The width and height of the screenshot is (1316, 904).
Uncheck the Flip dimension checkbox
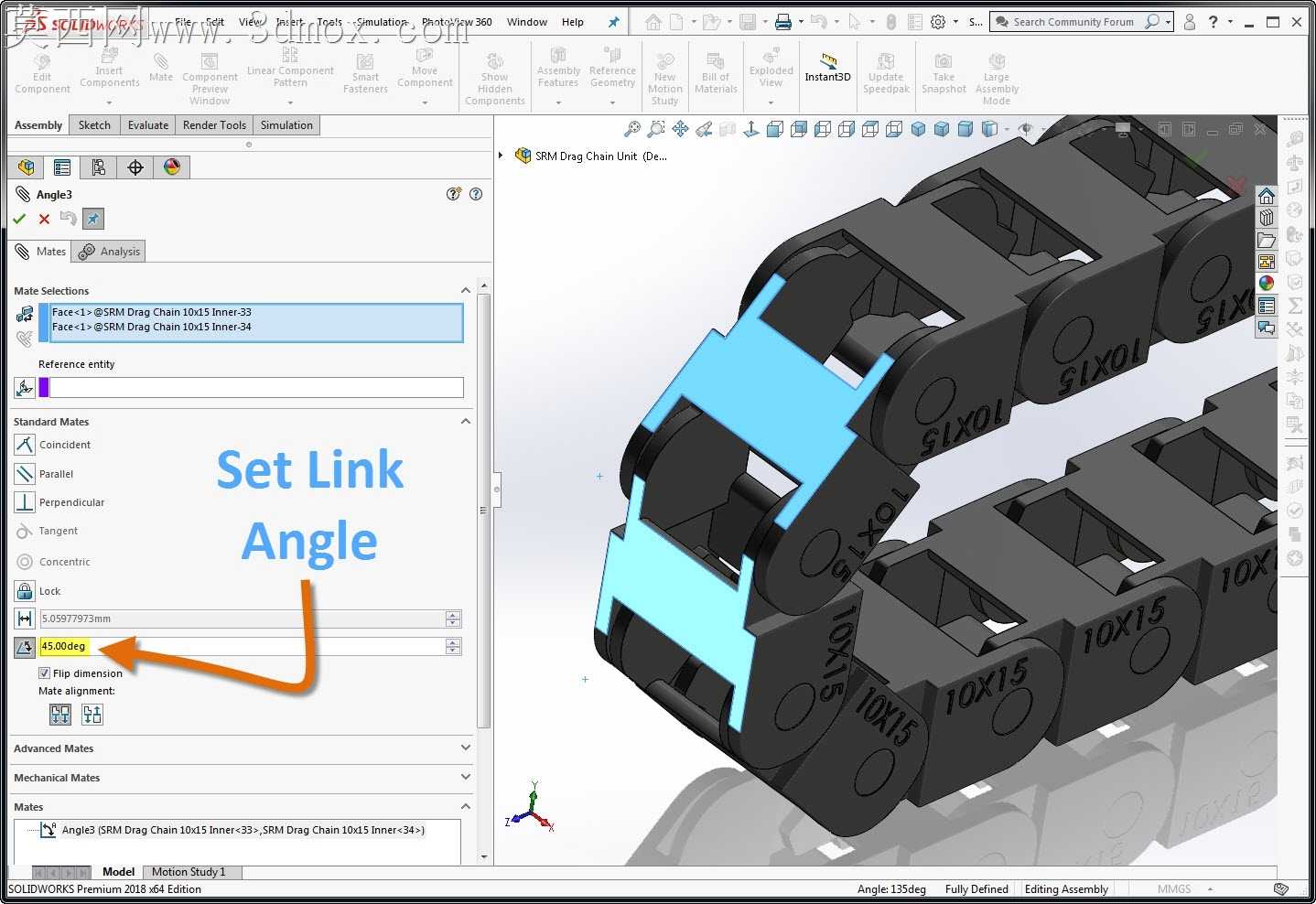click(x=44, y=673)
